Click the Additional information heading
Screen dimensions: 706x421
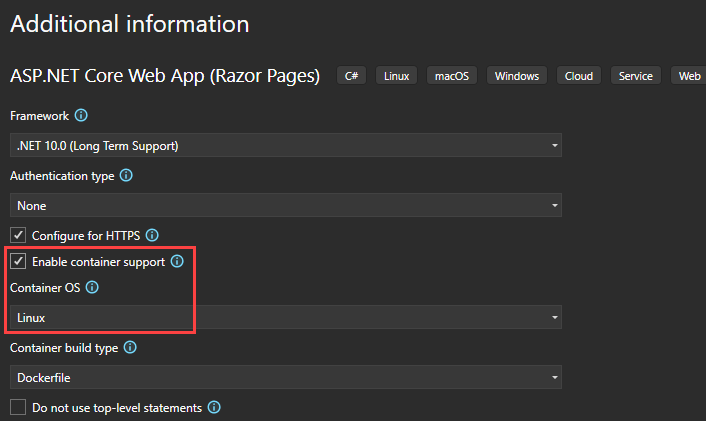[130, 24]
